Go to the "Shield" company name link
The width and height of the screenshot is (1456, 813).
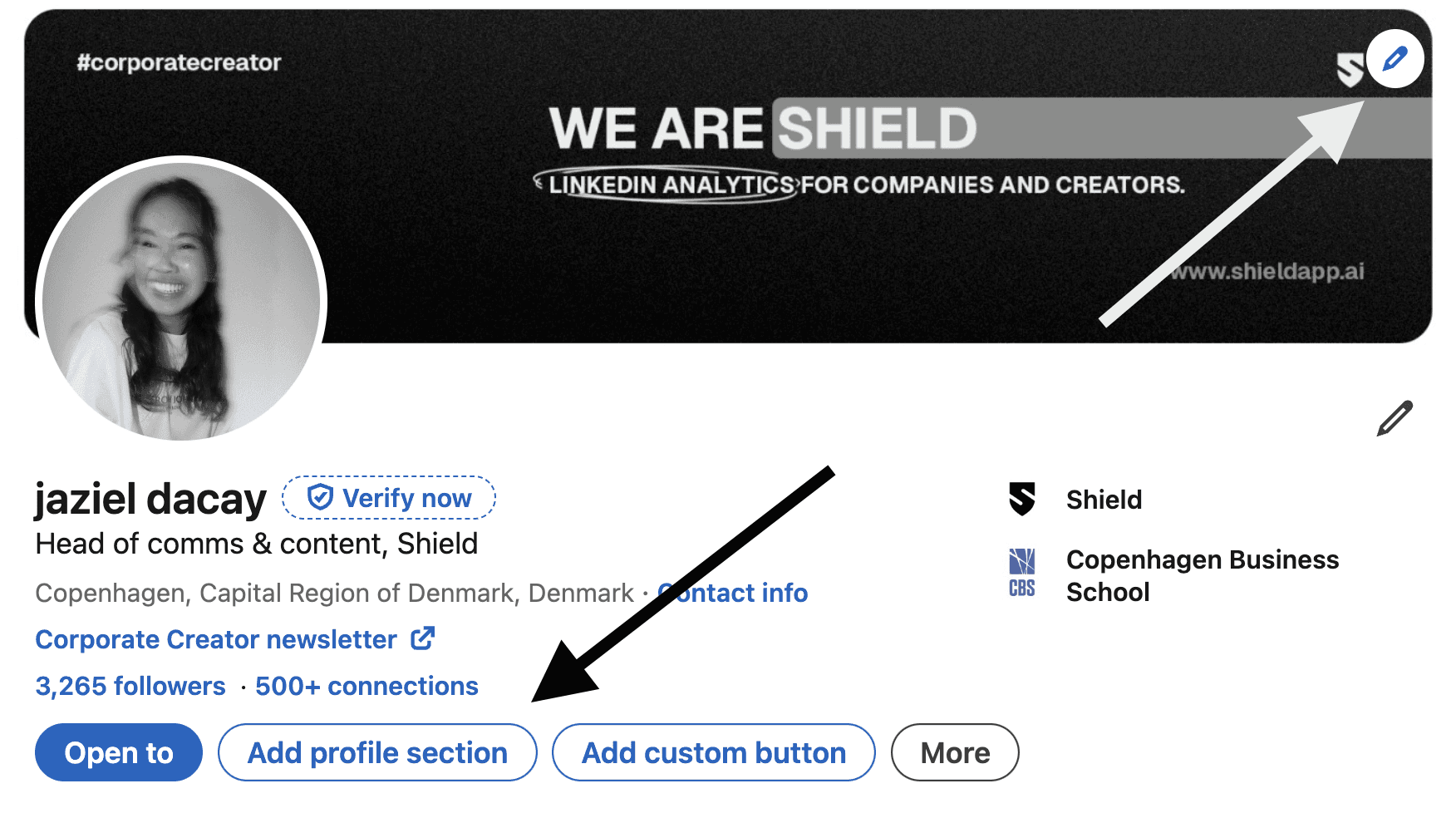tap(1104, 500)
